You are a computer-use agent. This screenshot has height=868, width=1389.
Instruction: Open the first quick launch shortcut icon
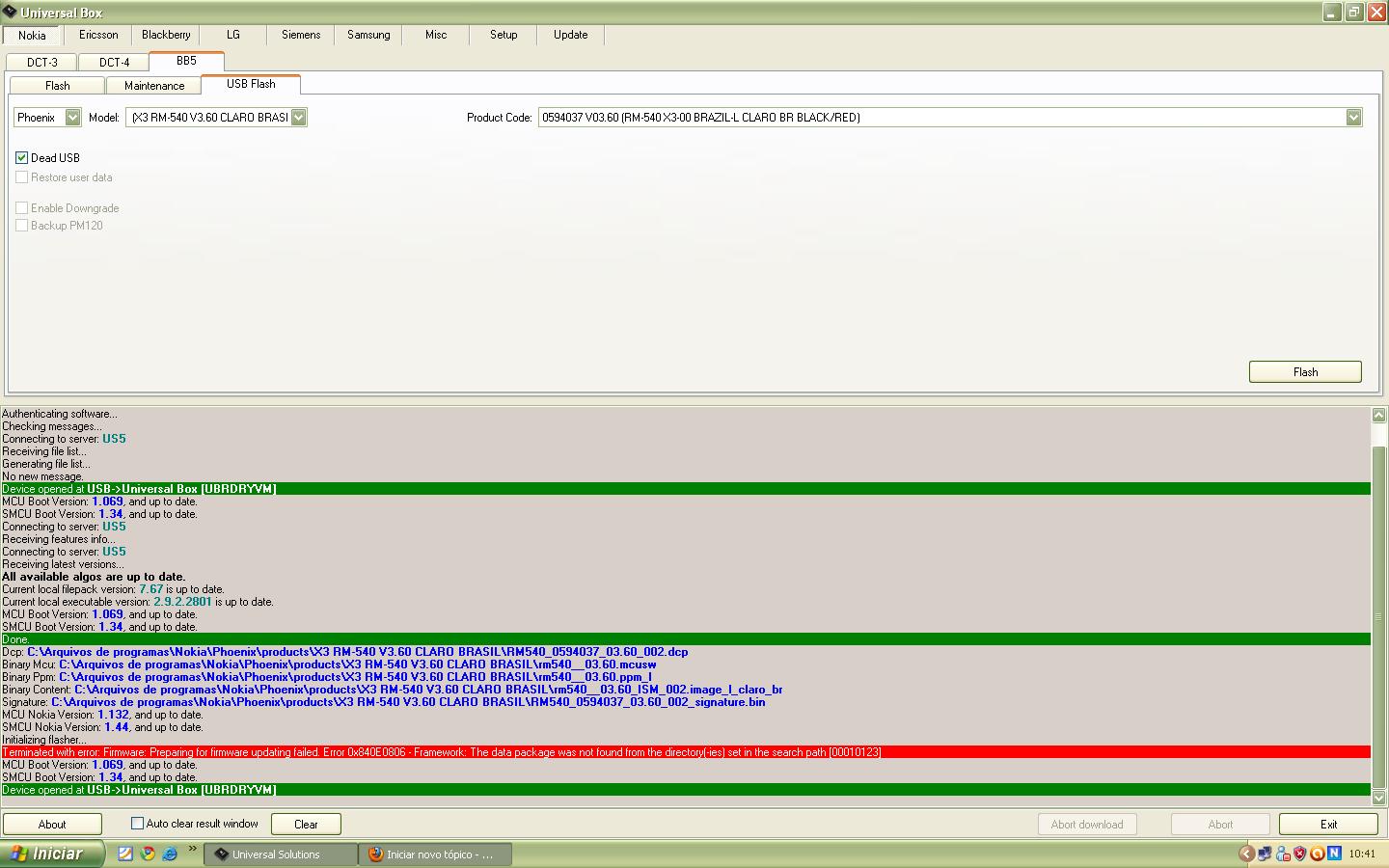tap(125, 854)
